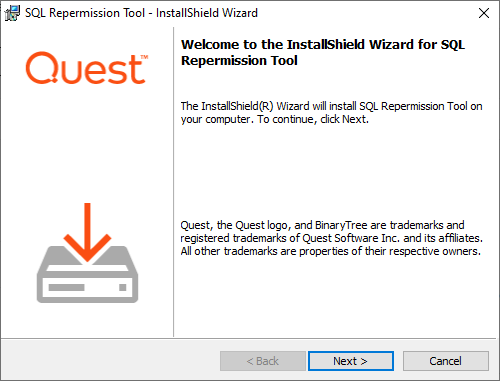The height and width of the screenshot is (381, 500).
Task: Click the title bar text SQL Repermission Tool
Action: click(85, 13)
